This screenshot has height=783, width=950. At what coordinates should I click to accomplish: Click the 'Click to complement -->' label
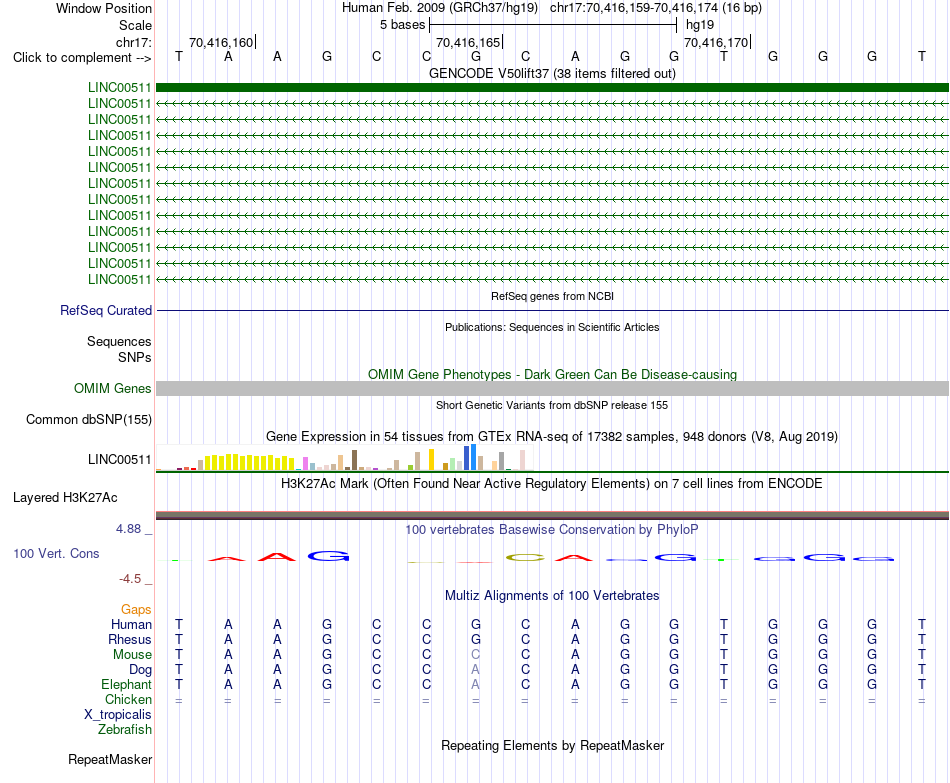[x=82, y=58]
